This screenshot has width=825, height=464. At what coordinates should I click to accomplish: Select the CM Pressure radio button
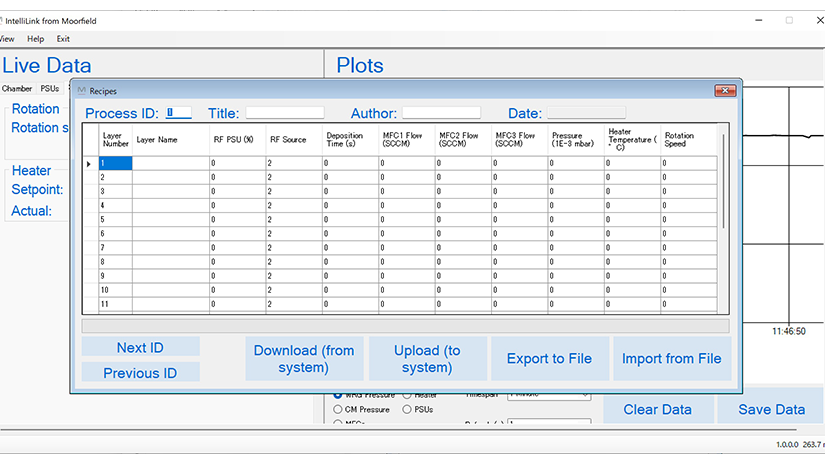coord(337,409)
